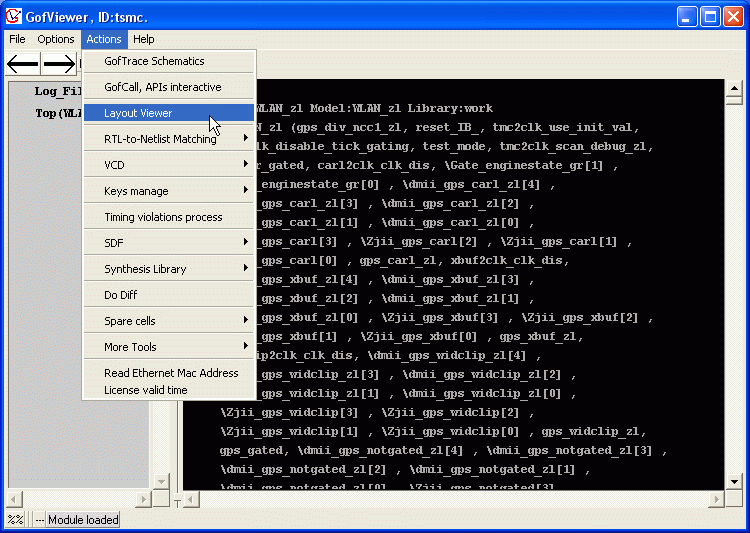This screenshot has height=533, width=750.
Task: Click Read Ethernet Mac Address entry
Action: (x=171, y=373)
